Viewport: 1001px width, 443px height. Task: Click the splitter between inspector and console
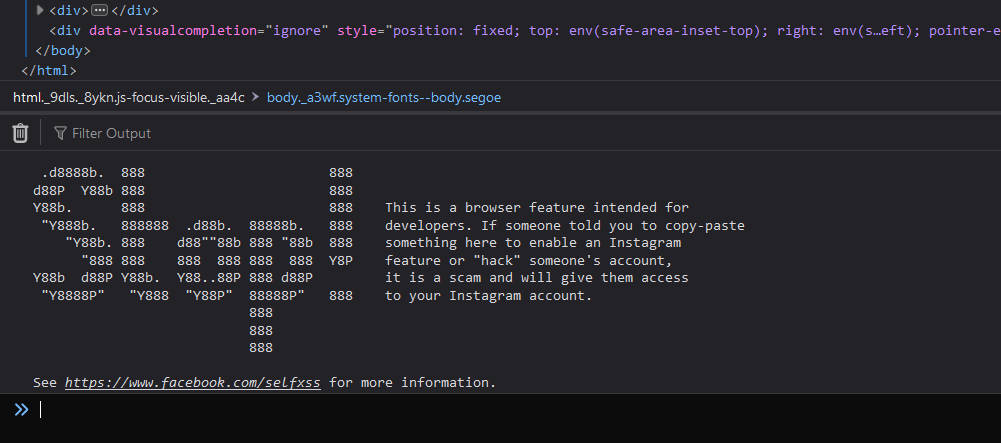click(500, 114)
